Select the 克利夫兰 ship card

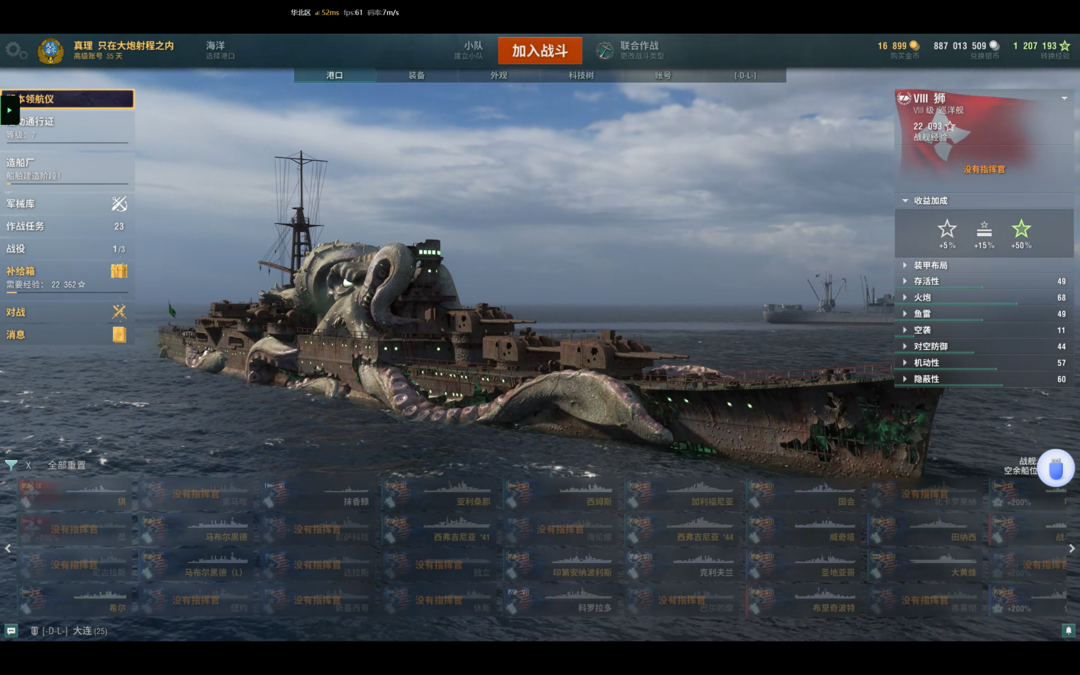pyautogui.click(x=683, y=564)
